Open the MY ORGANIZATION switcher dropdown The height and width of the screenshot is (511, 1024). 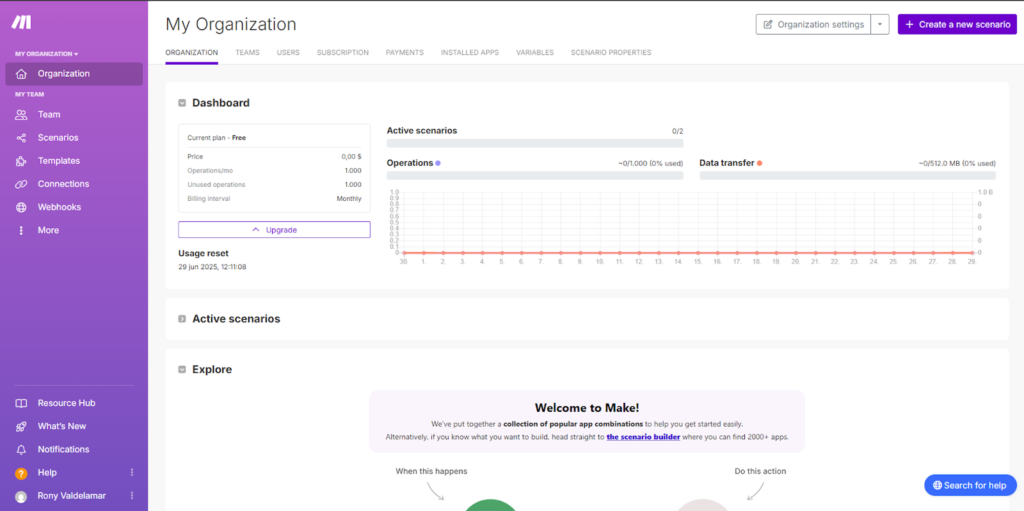pyautogui.click(x=46, y=54)
